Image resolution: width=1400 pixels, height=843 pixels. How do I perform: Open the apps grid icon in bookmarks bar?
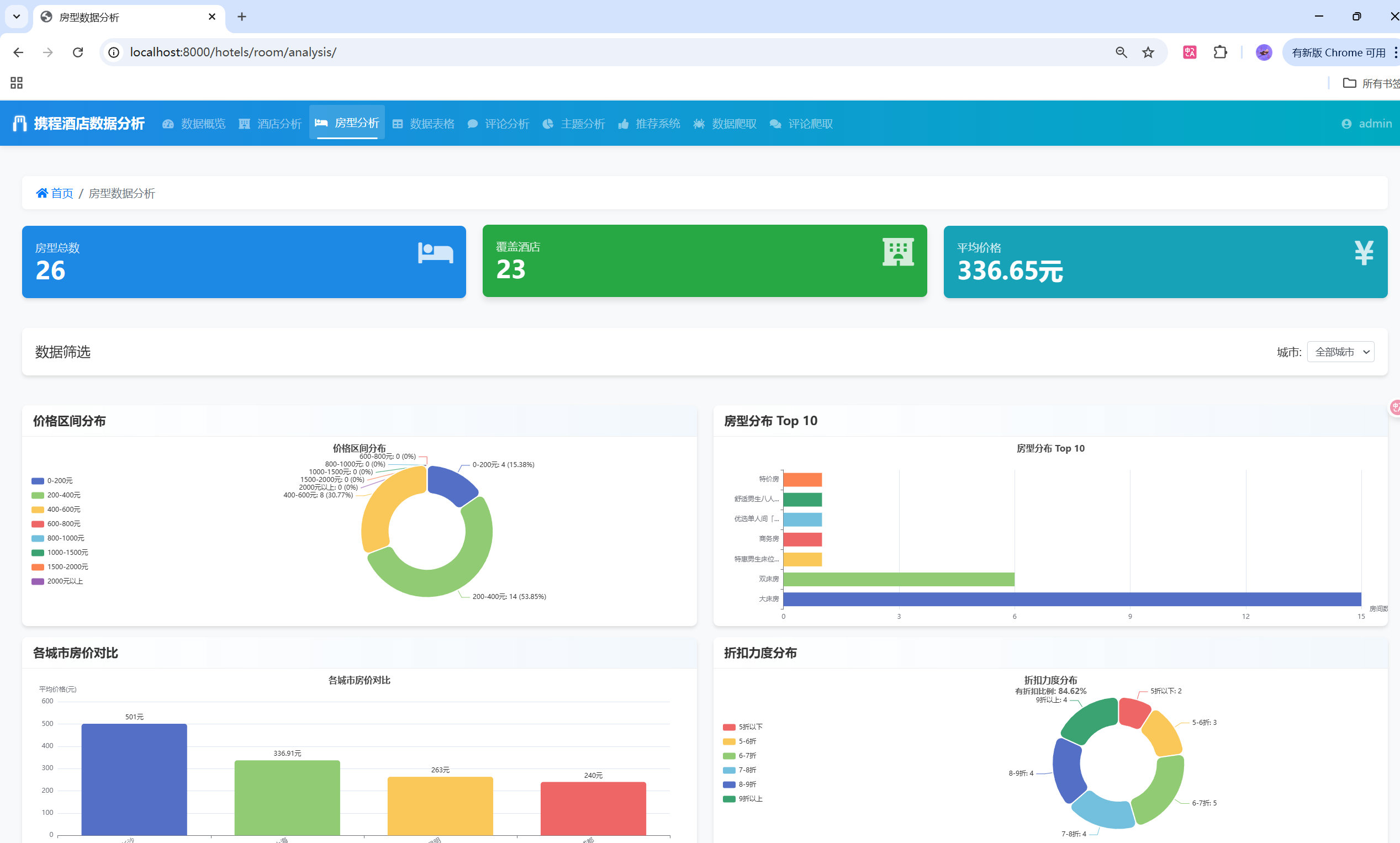tap(17, 83)
